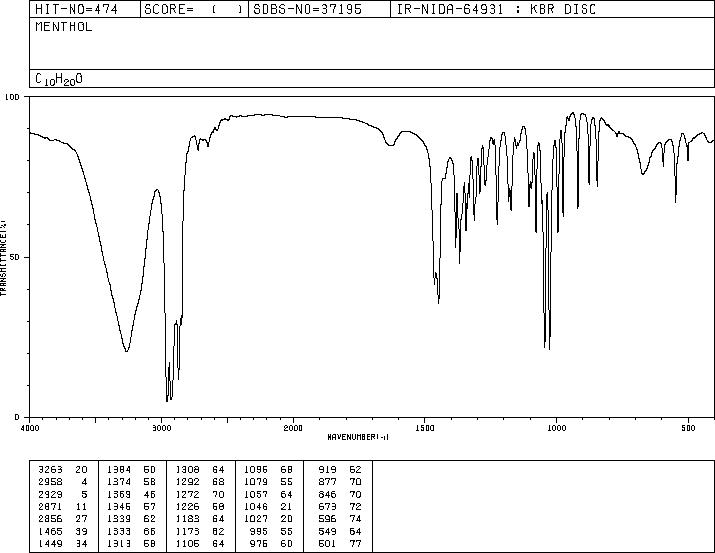Click transmittance 74 beside peak 596
Viewport: 715px width, 553px height.
click(x=355, y=519)
